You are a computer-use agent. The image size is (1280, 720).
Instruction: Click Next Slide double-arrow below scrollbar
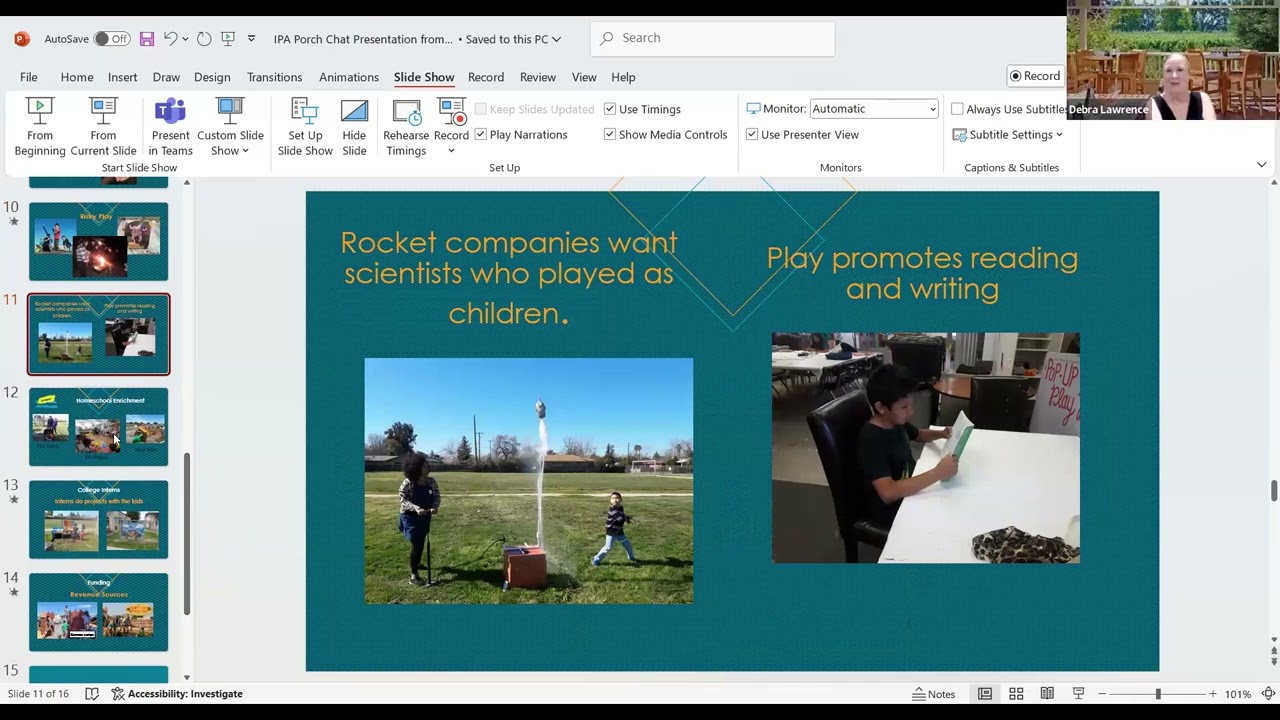[x=1274, y=661]
